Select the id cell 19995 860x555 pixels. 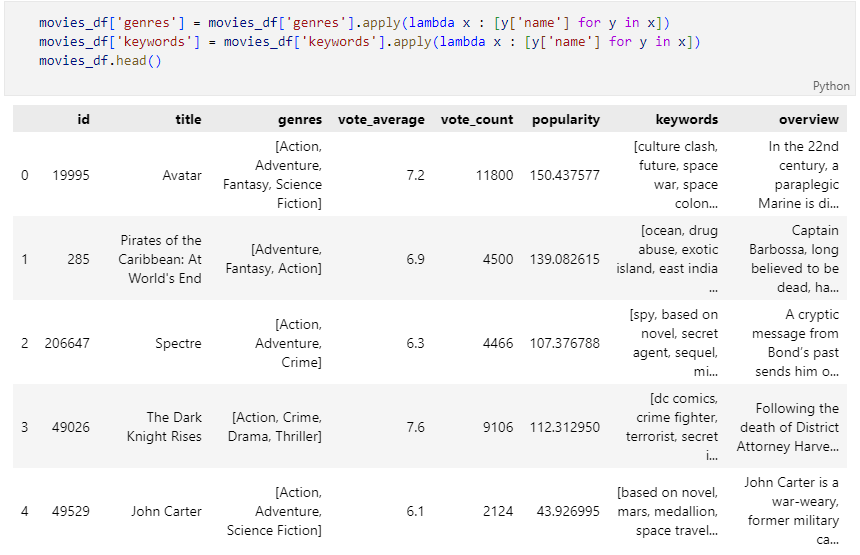pos(71,175)
